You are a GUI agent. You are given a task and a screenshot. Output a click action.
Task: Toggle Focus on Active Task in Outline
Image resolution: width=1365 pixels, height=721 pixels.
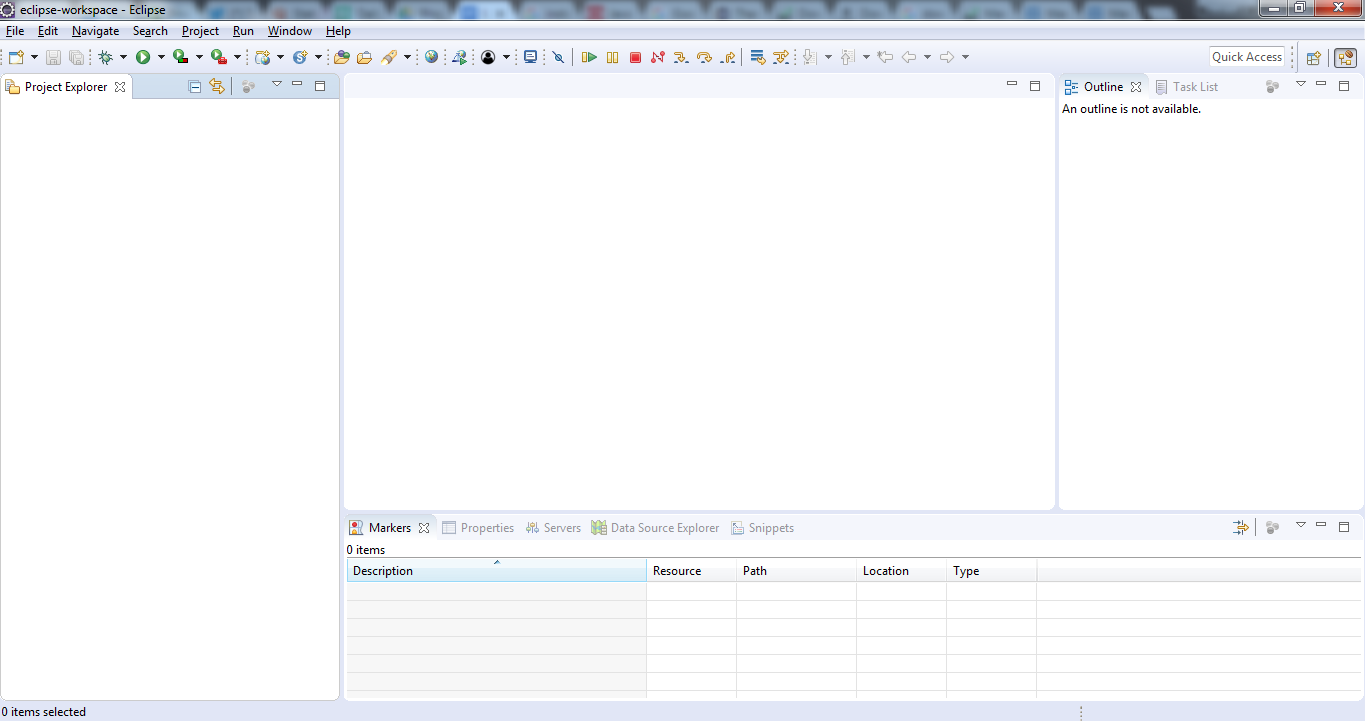pos(1272,86)
